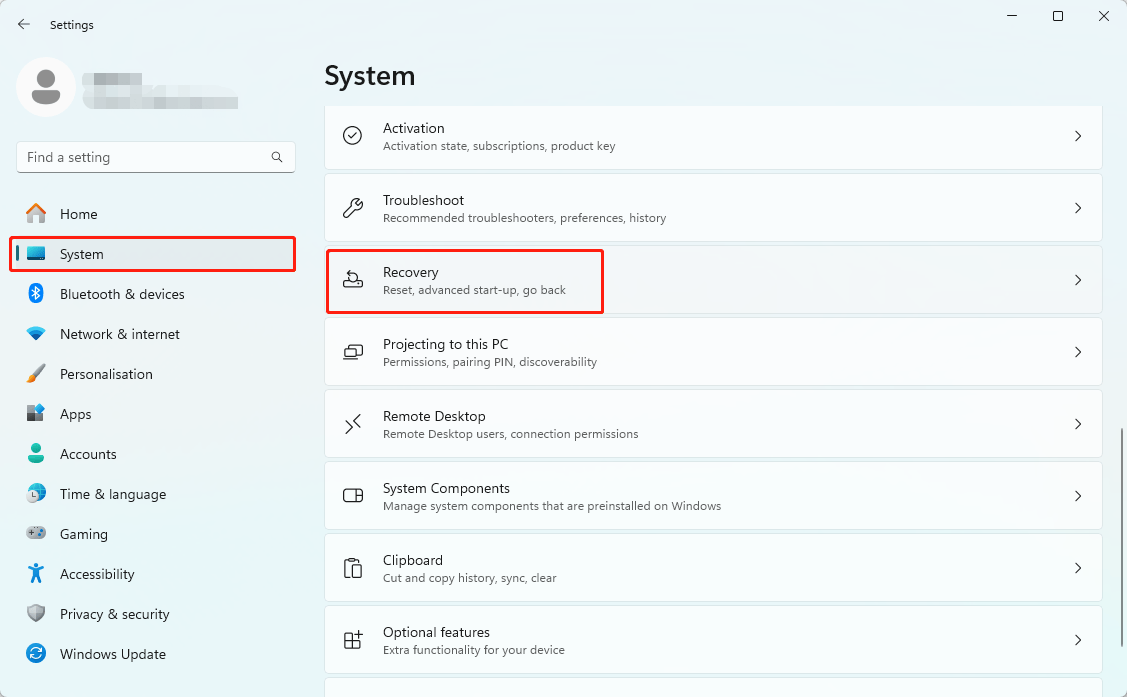Click the Time & language clock icon
Viewport: 1127px width, 697px height.
(36, 494)
